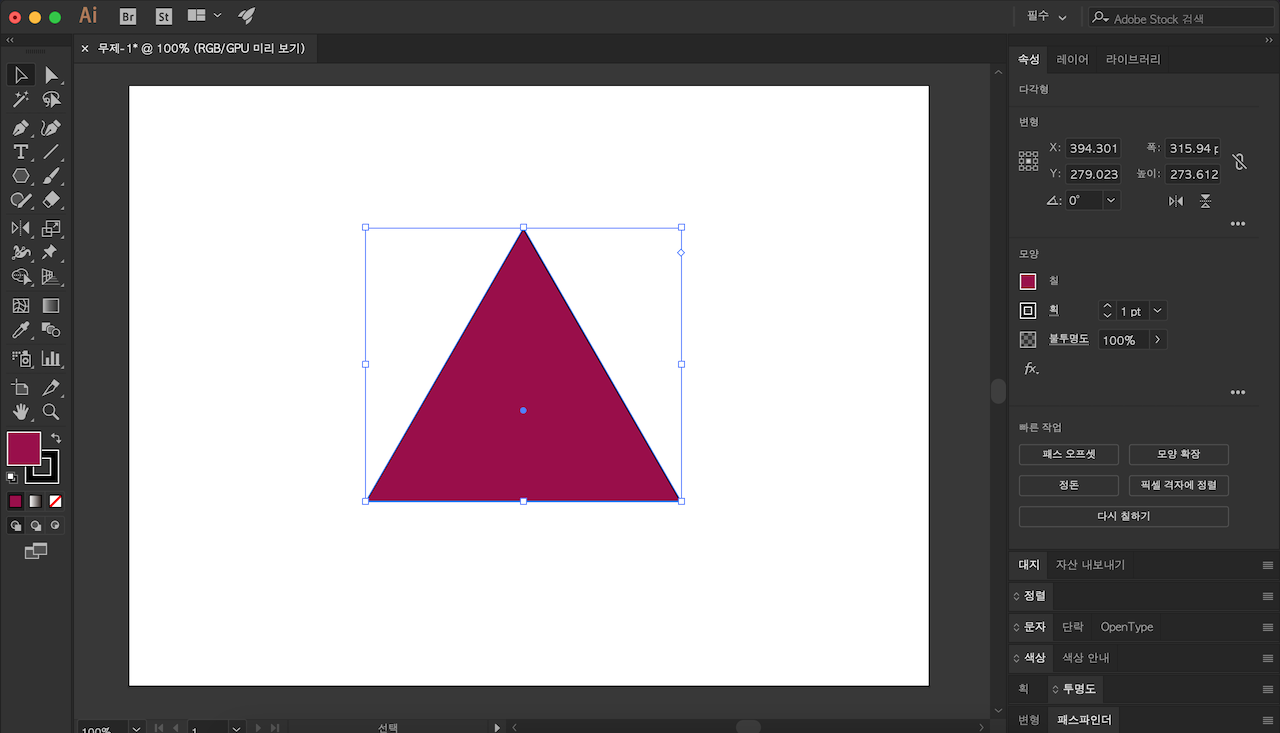This screenshot has height=733, width=1280.
Task: Enable Draw Inside mode
Action: tap(56, 525)
